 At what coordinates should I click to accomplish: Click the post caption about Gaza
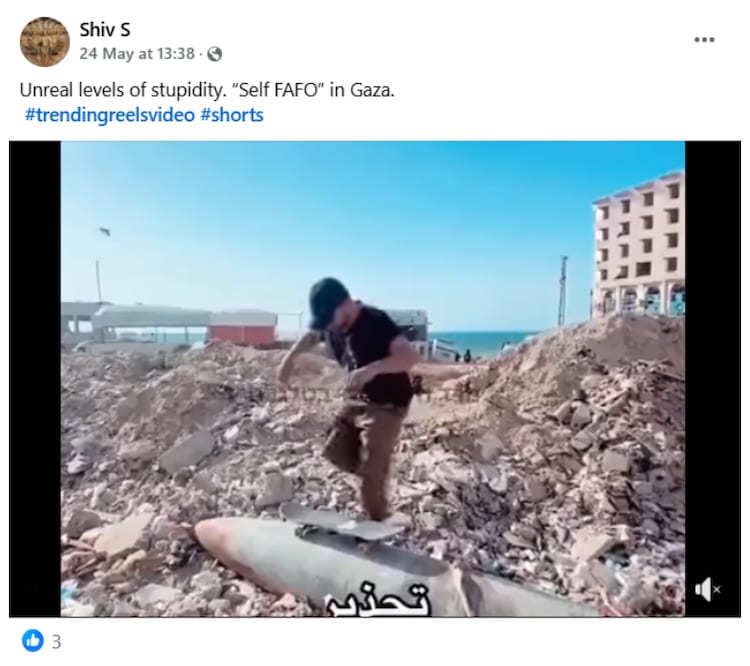coord(207,90)
